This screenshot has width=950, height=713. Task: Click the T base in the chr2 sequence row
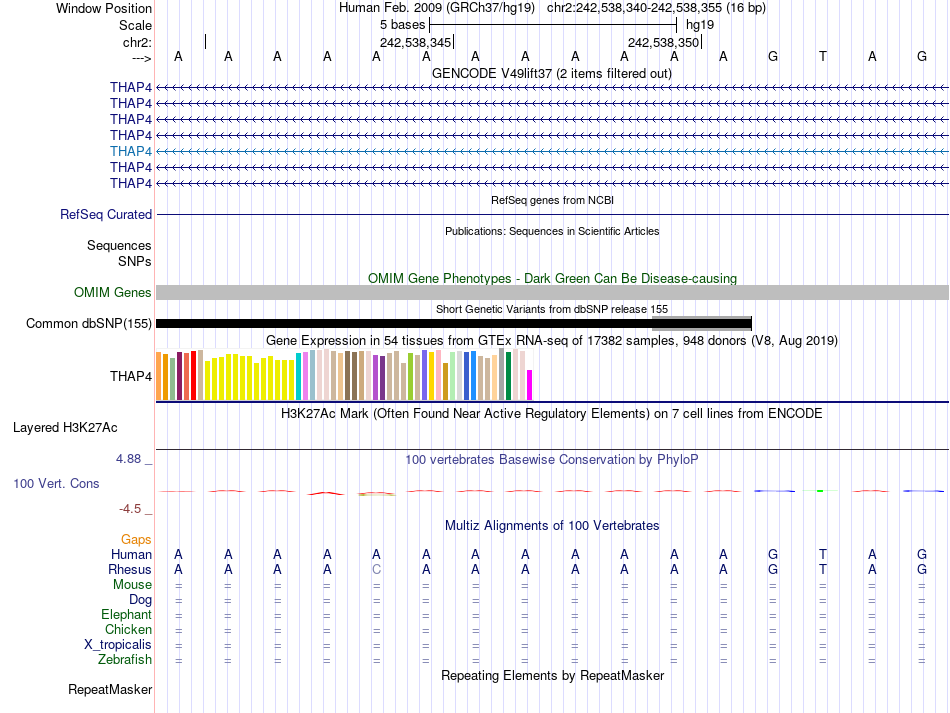coord(823,56)
